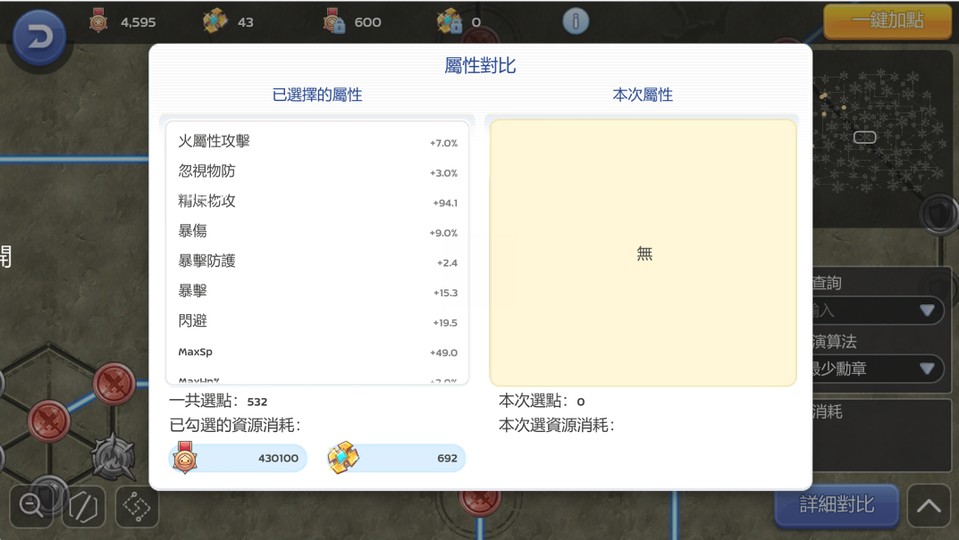Click the 本次選點 0 text
The width and height of the screenshot is (959, 540).
pyautogui.click(x=542, y=401)
